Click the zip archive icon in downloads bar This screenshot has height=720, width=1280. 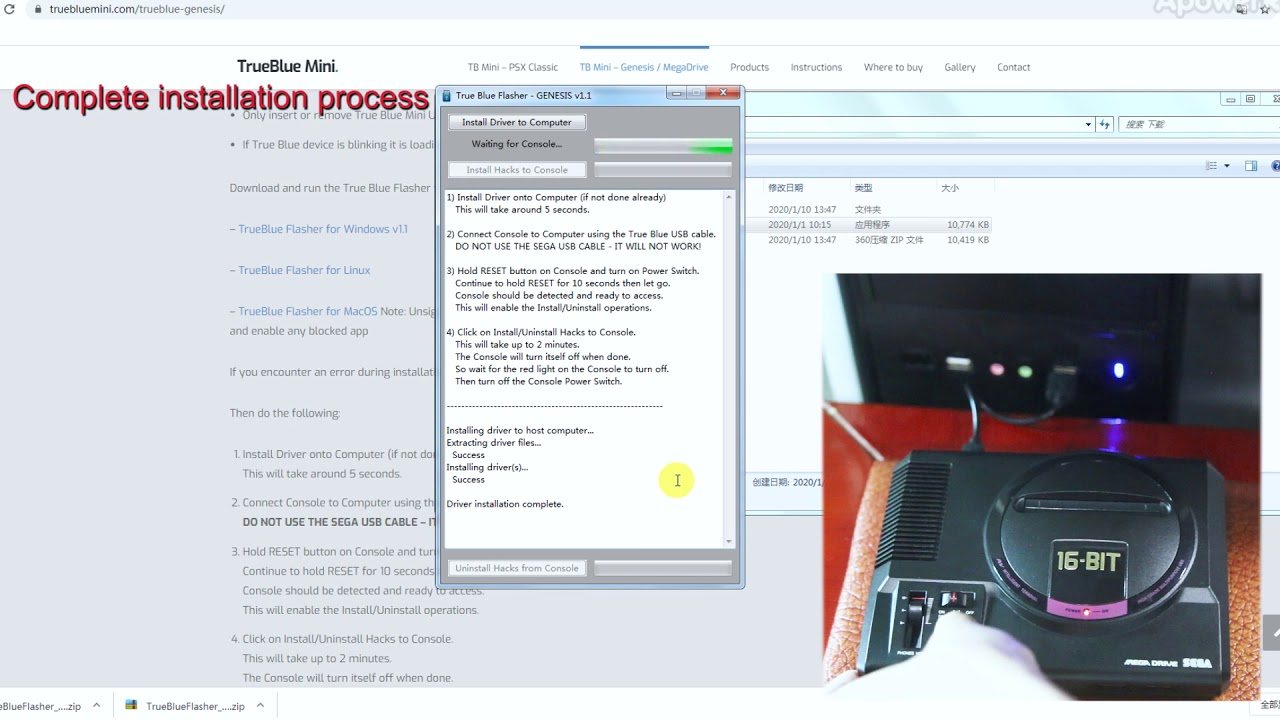131,705
